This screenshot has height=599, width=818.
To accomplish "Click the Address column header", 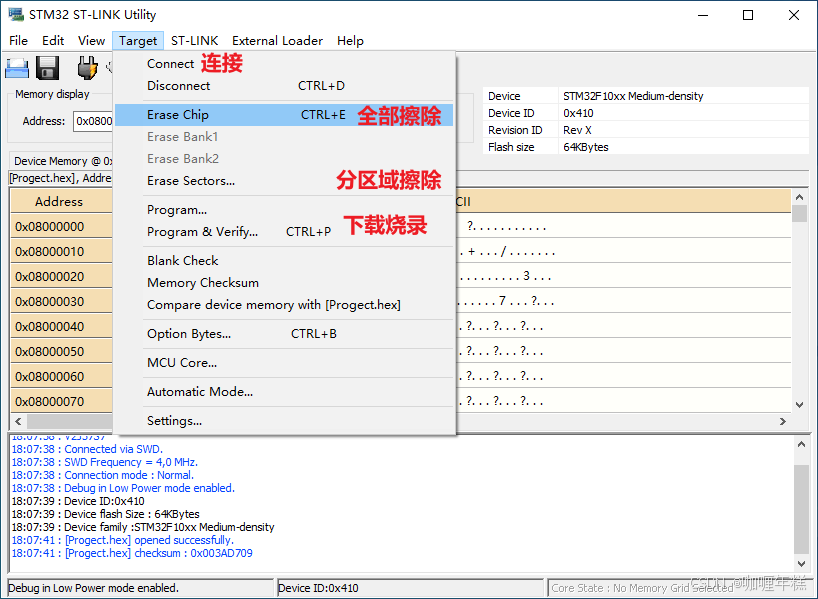I will tap(61, 201).
